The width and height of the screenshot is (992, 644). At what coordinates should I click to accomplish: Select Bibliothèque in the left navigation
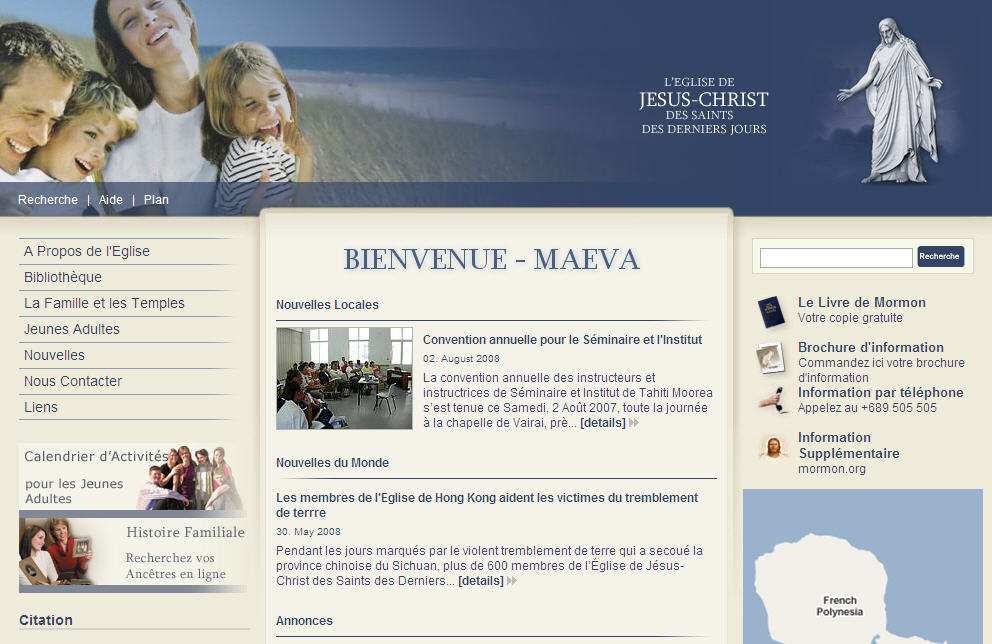click(63, 277)
